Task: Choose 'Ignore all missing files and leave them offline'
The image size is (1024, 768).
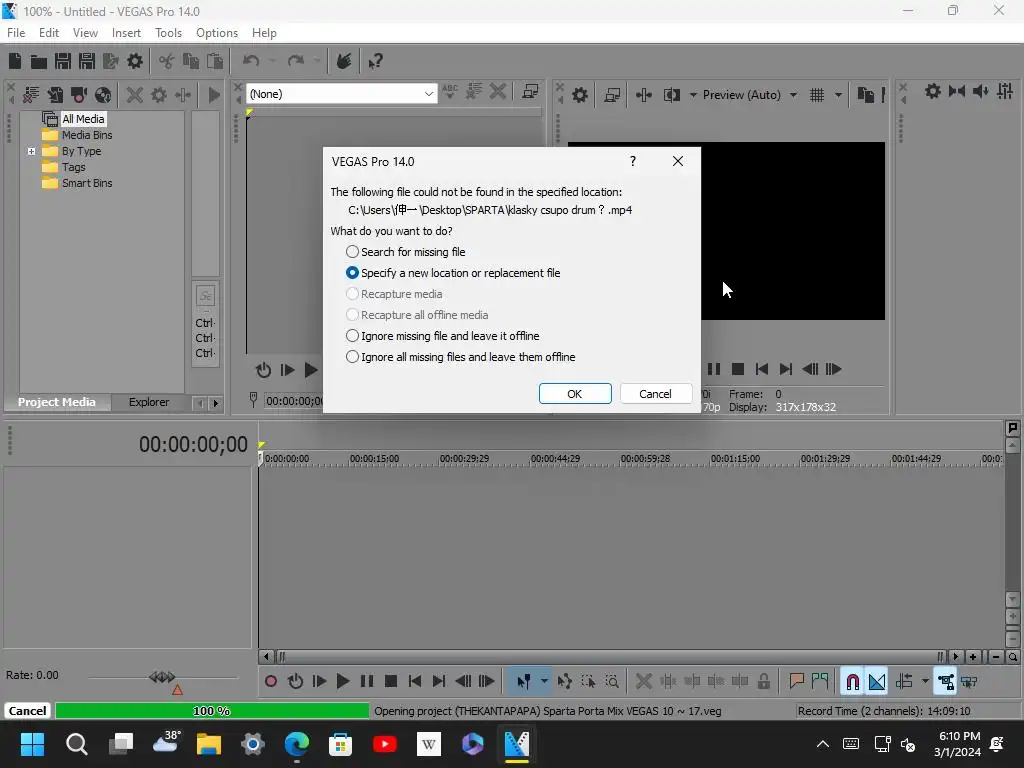Action: (x=460, y=357)
